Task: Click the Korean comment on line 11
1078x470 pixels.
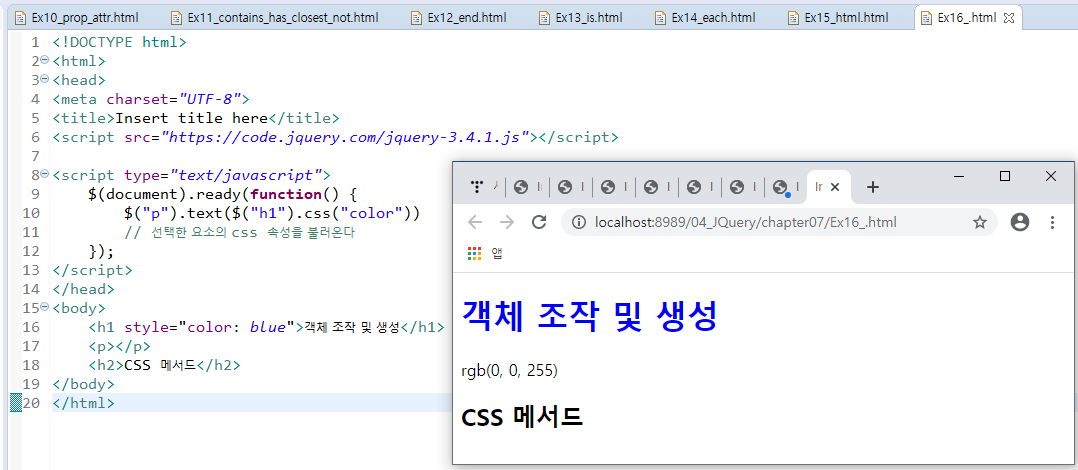Action: (x=239, y=232)
